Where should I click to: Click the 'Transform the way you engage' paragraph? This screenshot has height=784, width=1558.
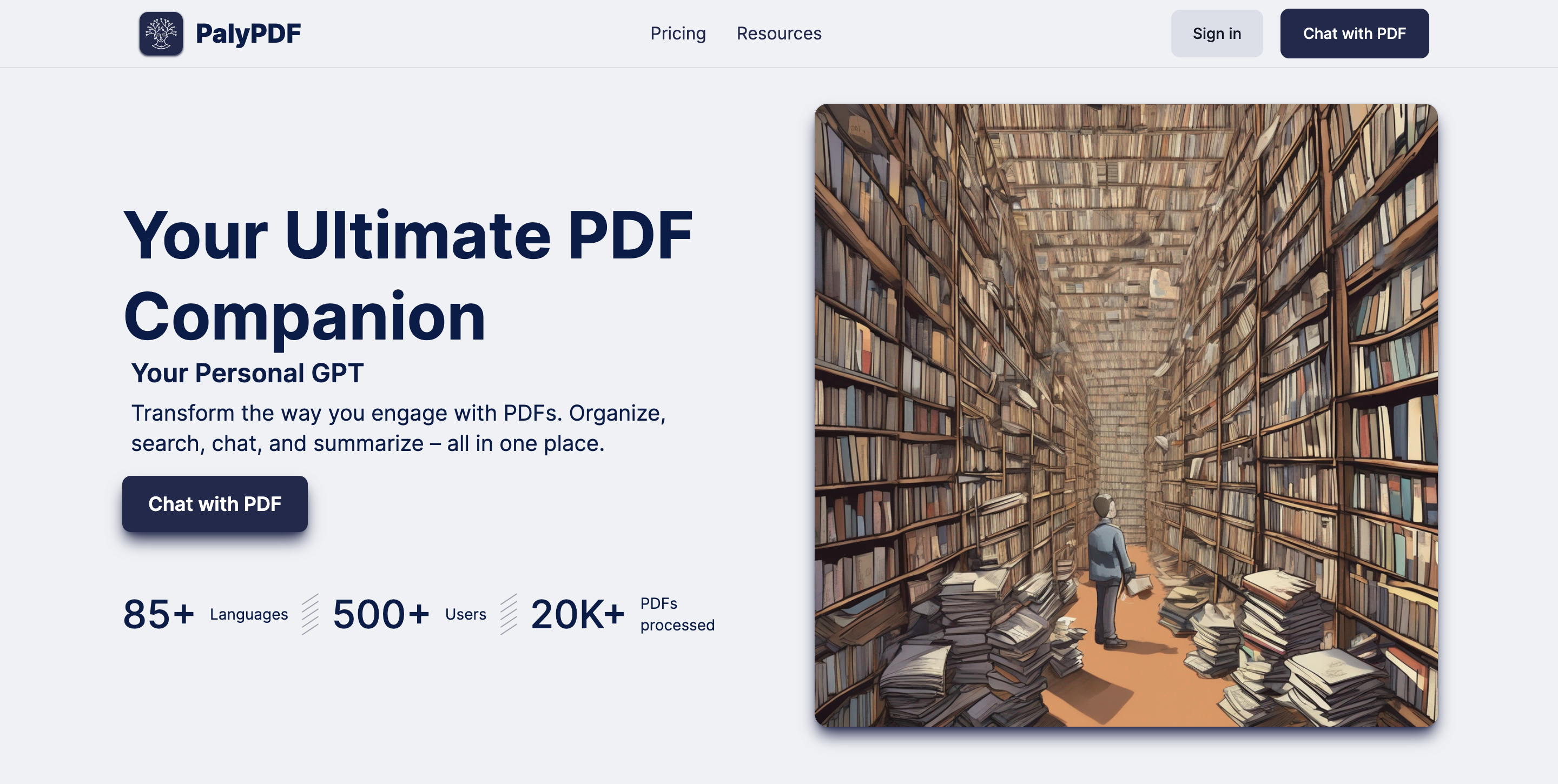(398, 428)
